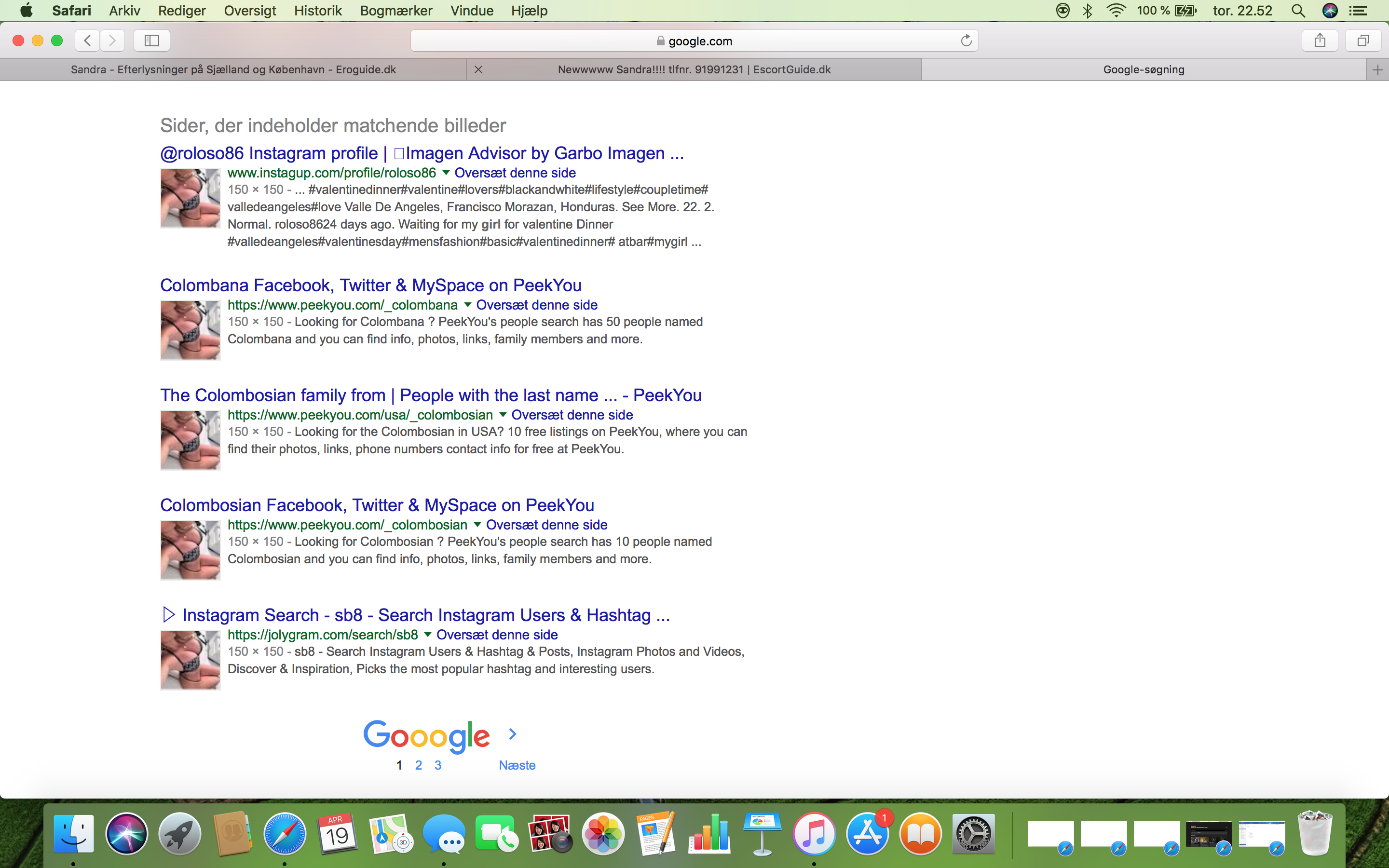Open Keynote in the Dock
Viewport: 1389px width, 868px height.
click(762, 834)
